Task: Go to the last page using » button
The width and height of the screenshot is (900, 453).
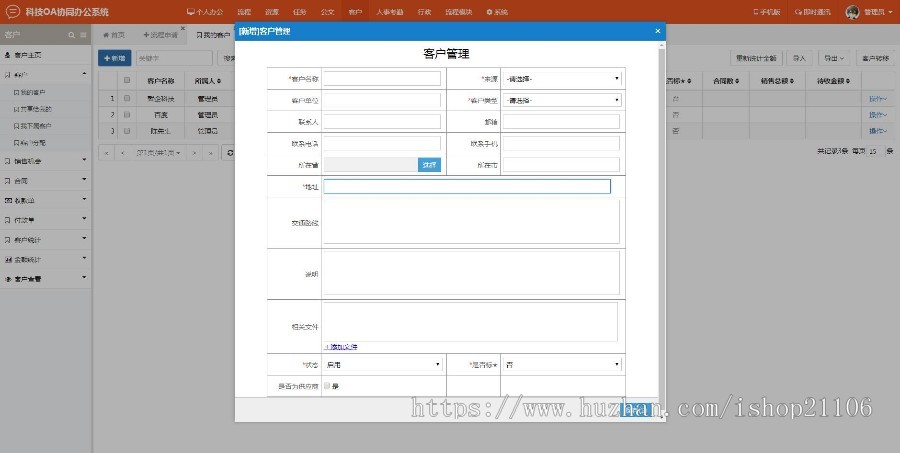Action: [211, 153]
